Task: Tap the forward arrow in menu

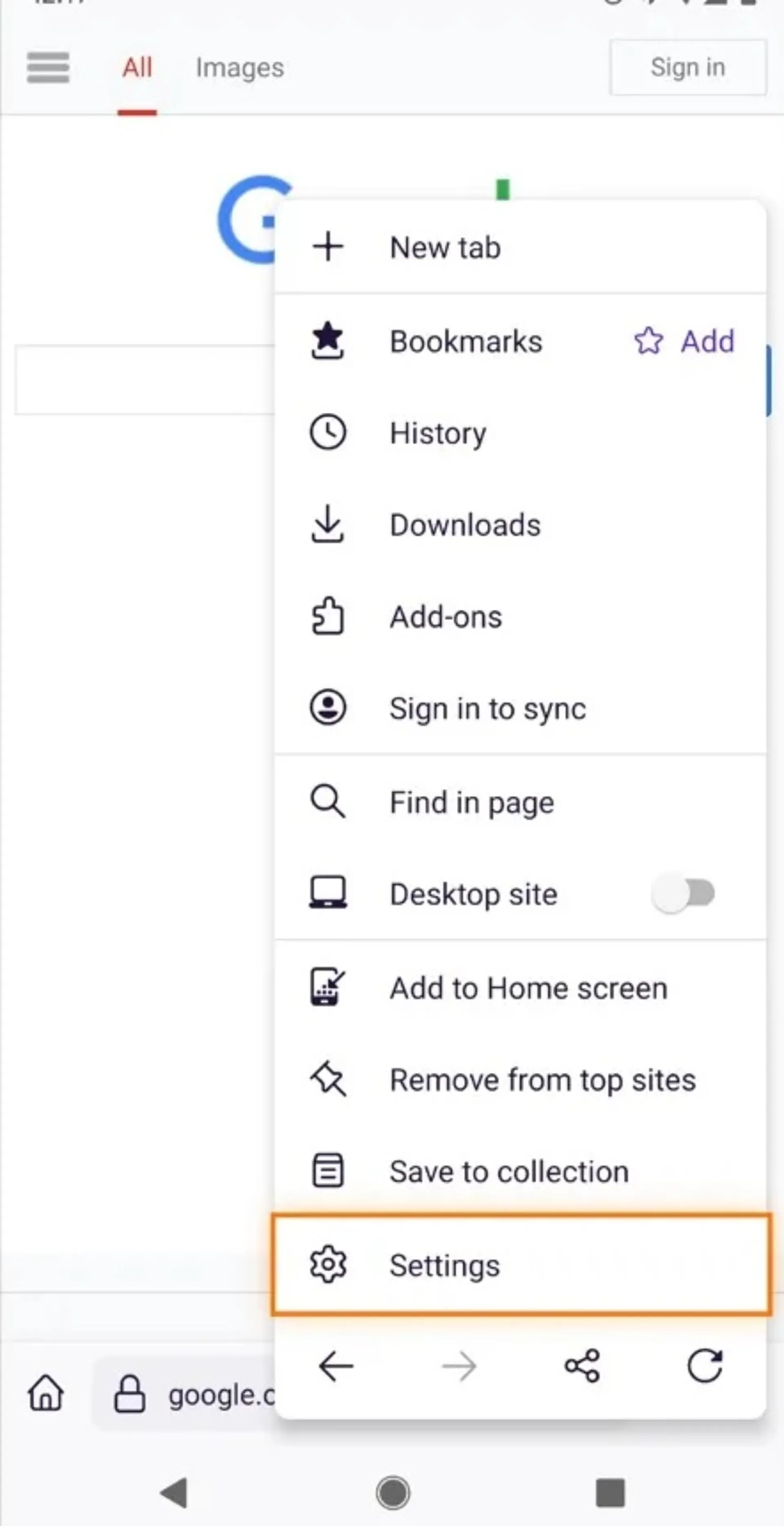Action: click(459, 1366)
